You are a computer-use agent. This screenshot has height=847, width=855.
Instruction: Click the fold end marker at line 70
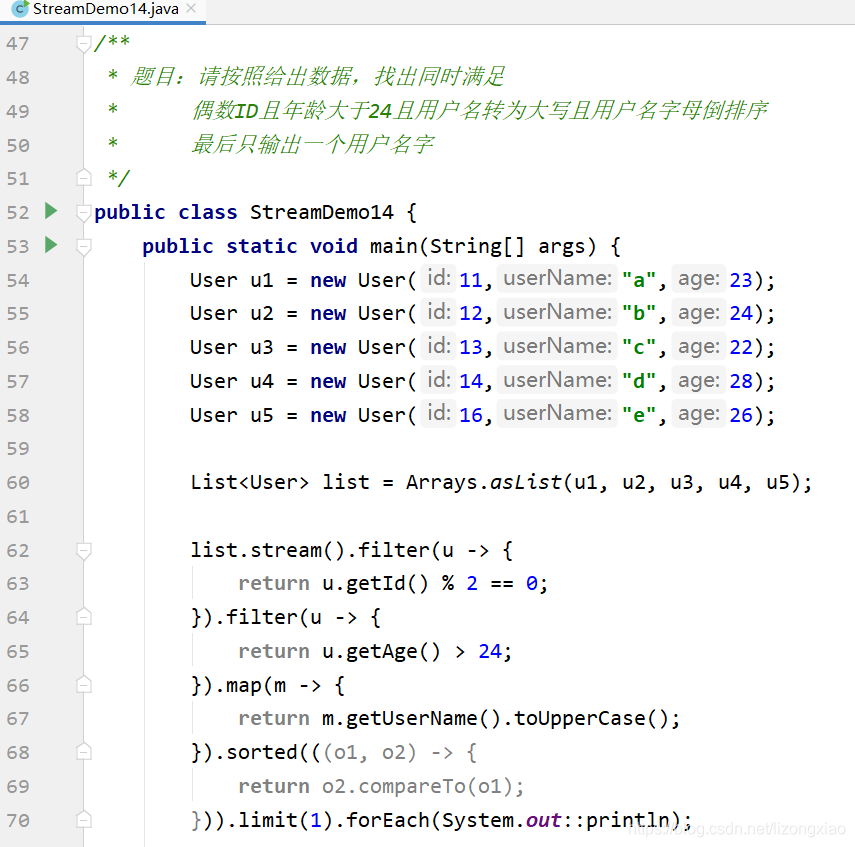coord(84,820)
